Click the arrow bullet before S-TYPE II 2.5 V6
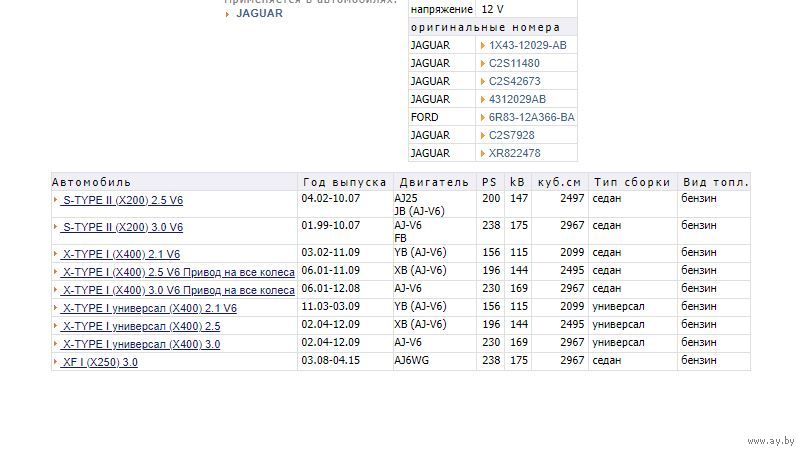 click(55, 200)
